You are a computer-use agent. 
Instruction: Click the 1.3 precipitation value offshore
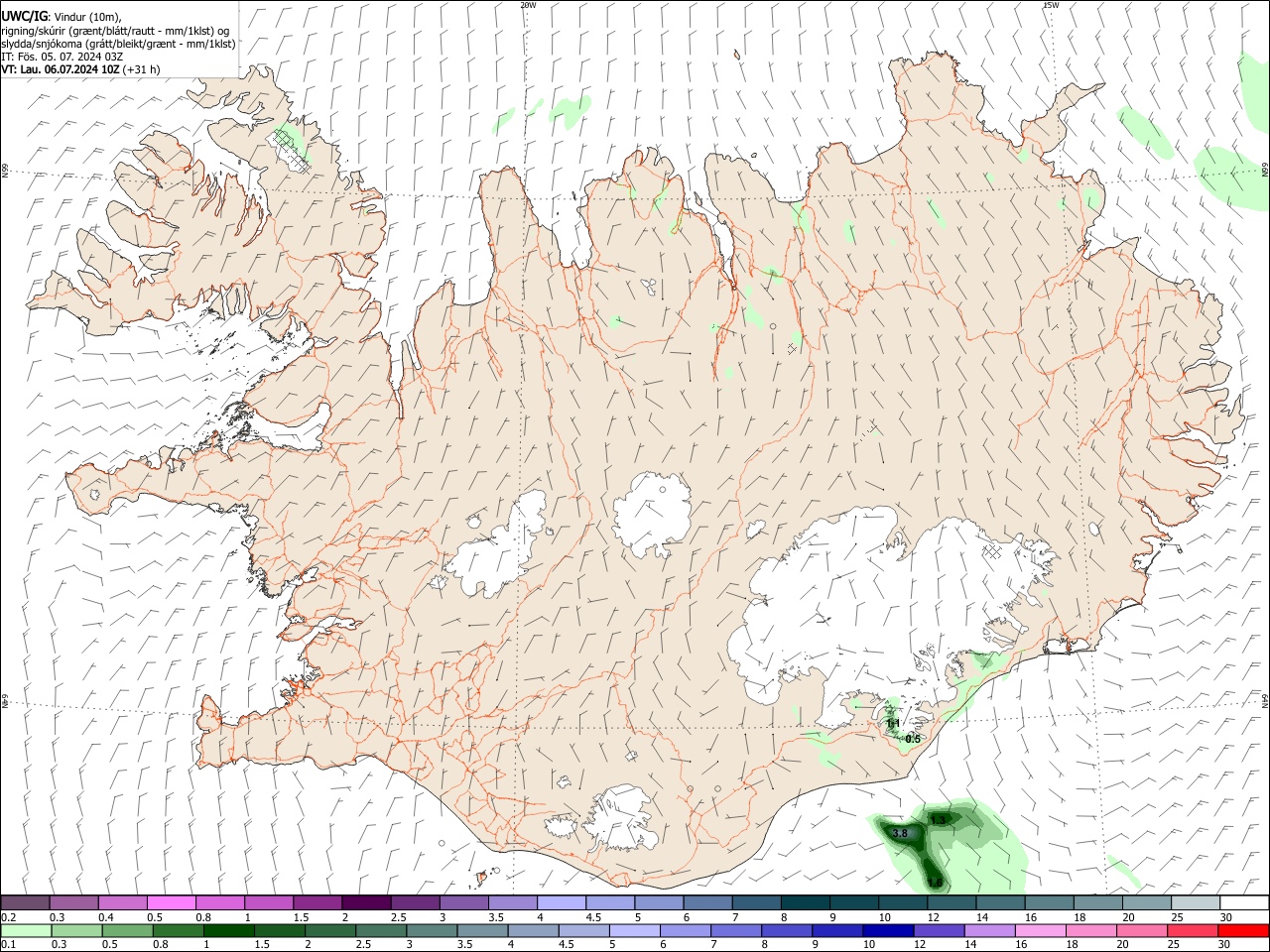pyautogui.click(x=939, y=819)
